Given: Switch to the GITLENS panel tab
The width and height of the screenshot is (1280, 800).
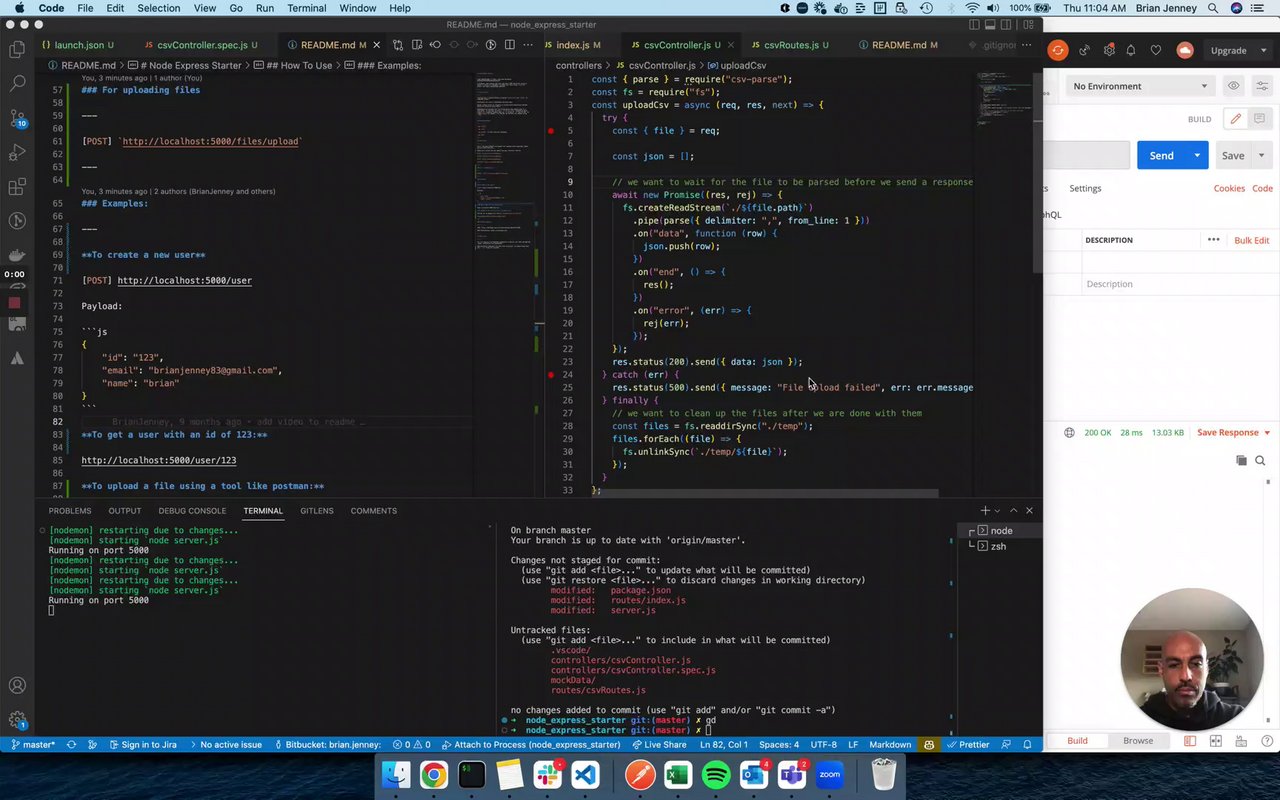Looking at the screenshot, I should (x=317, y=511).
